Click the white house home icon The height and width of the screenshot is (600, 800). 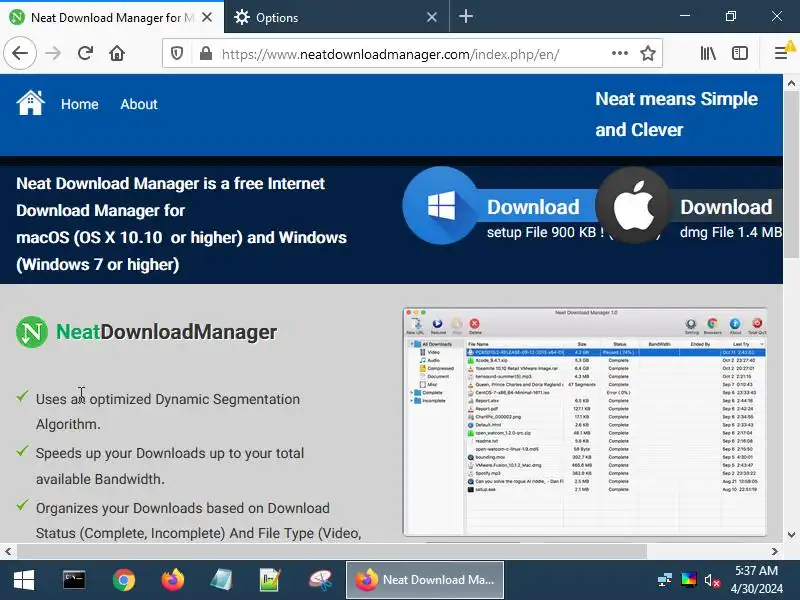[30, 103]
